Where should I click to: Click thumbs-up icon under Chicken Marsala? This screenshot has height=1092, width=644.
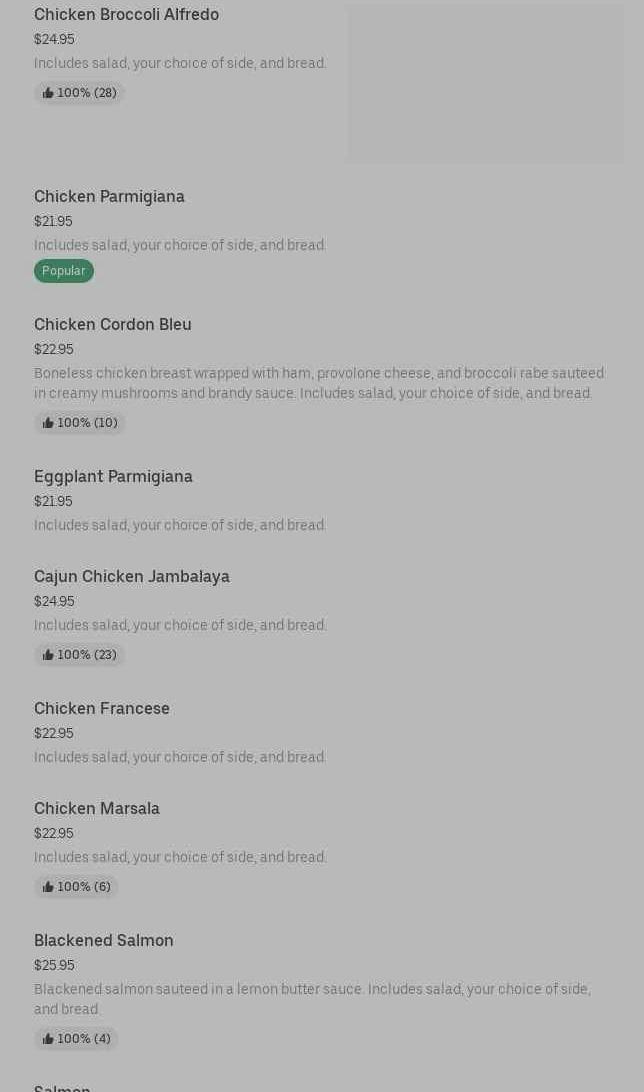point(48,887)
